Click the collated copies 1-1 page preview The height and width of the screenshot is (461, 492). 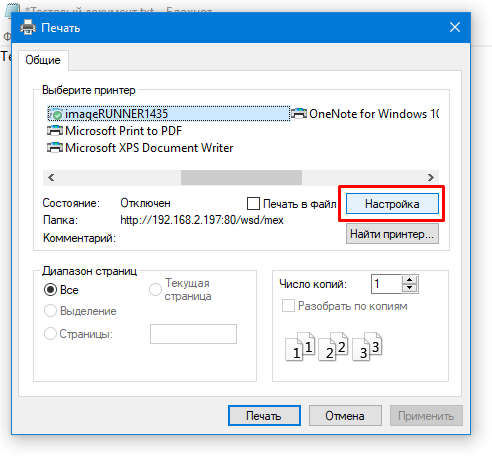(x=300, y=347)
